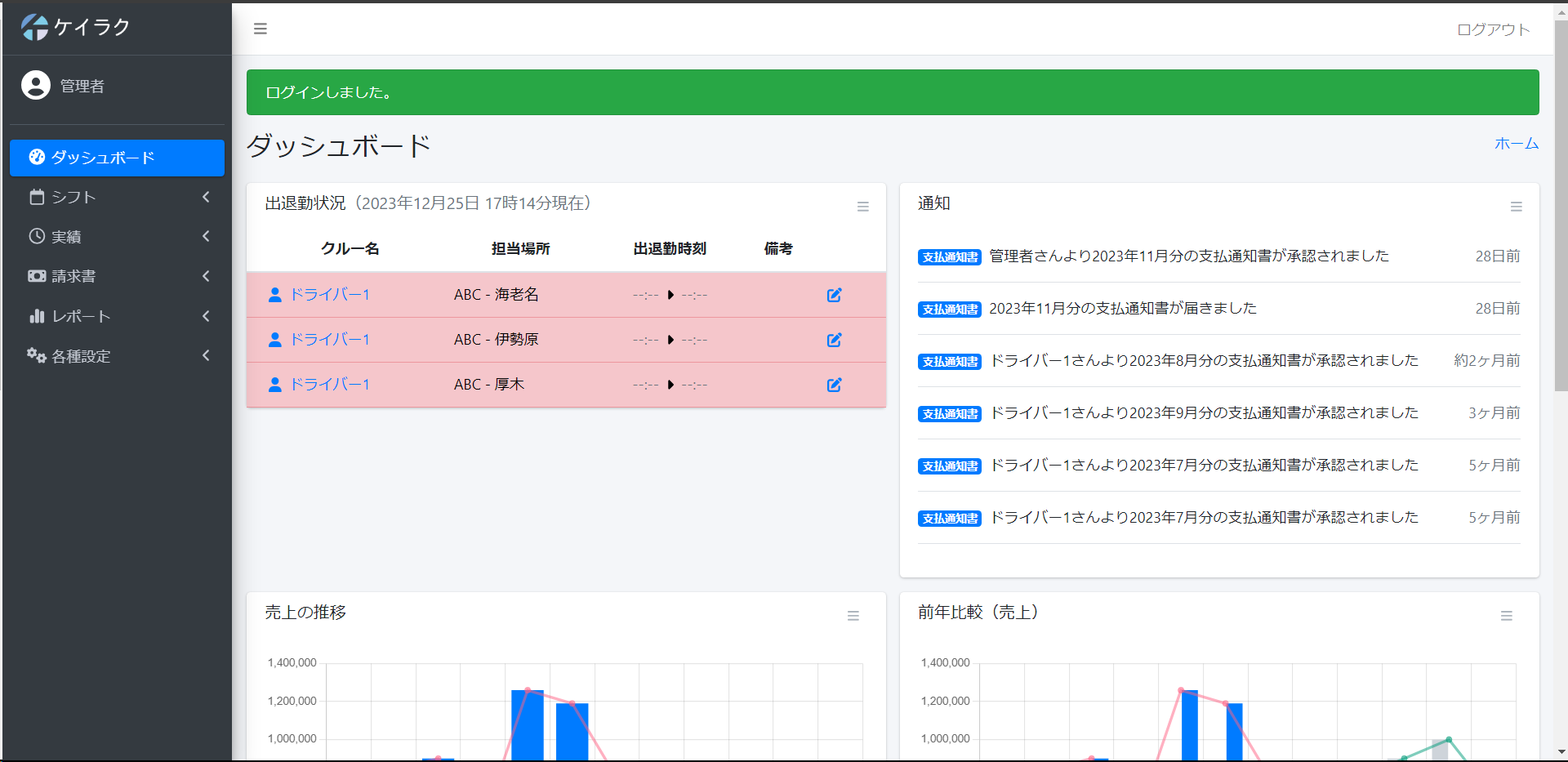Click 3ヶ月前 notification timestamp

(x=1494, y=413)
